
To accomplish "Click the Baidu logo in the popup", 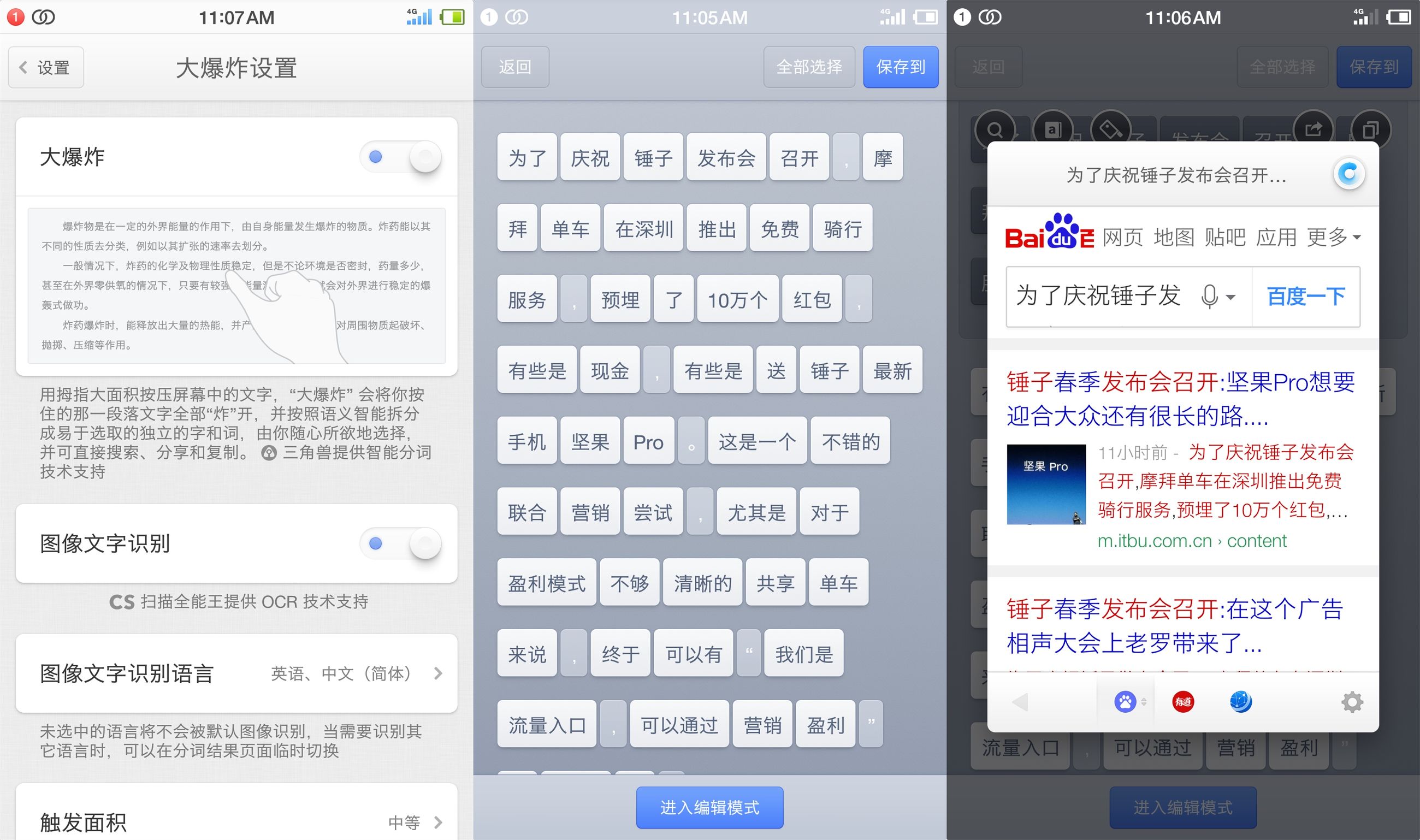I will click(x=1050, y=232).
